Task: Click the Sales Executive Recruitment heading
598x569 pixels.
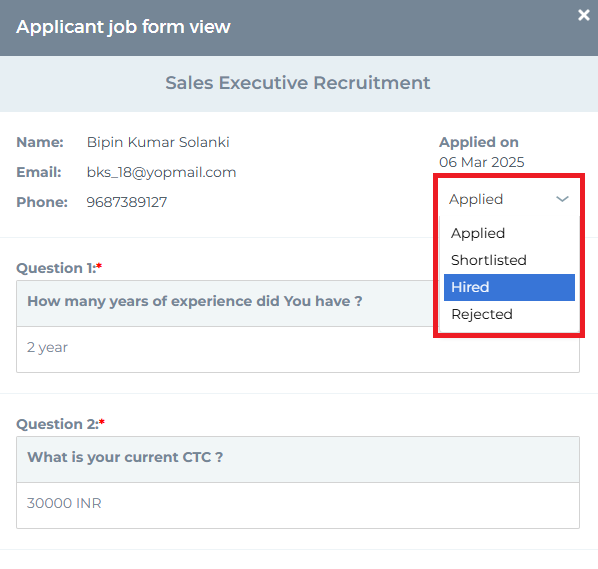Action: coord(297,83)
